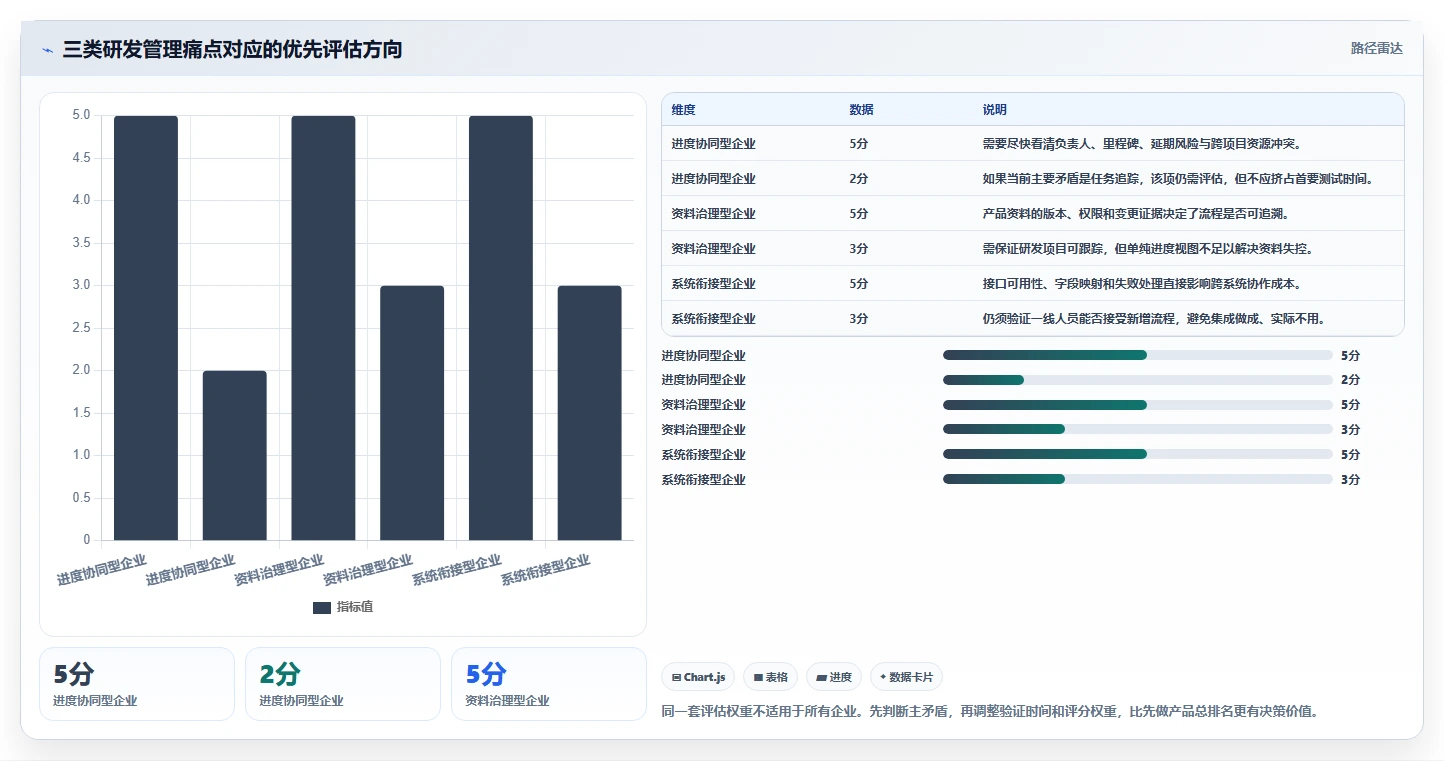
Task: Open the 路径雷达 link in the header
Action: 1377,48
